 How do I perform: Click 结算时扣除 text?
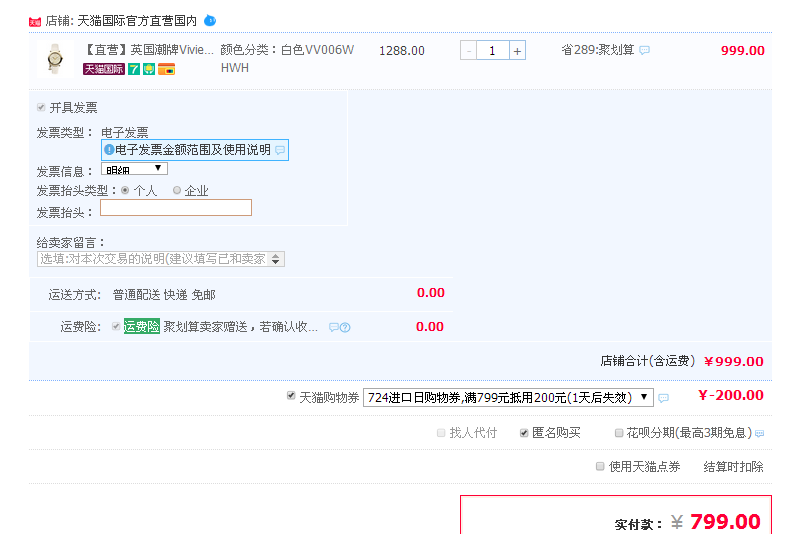(733, 466)
